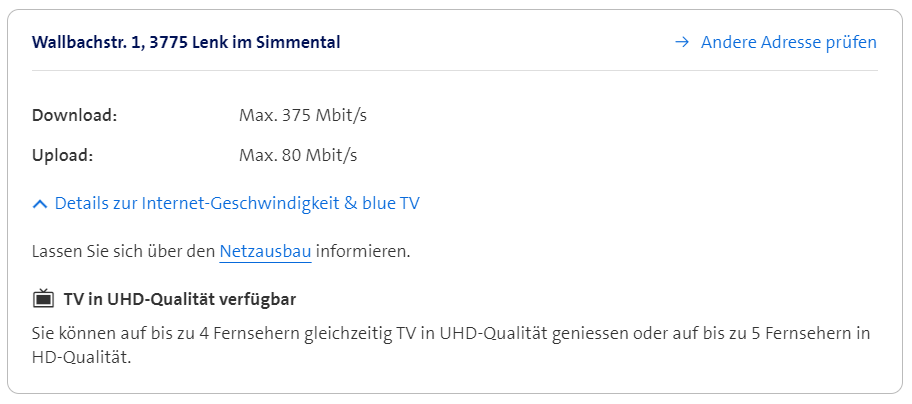
Task: Select the TV in UHD-Qualität verfügbar heading
Action: 180,299
